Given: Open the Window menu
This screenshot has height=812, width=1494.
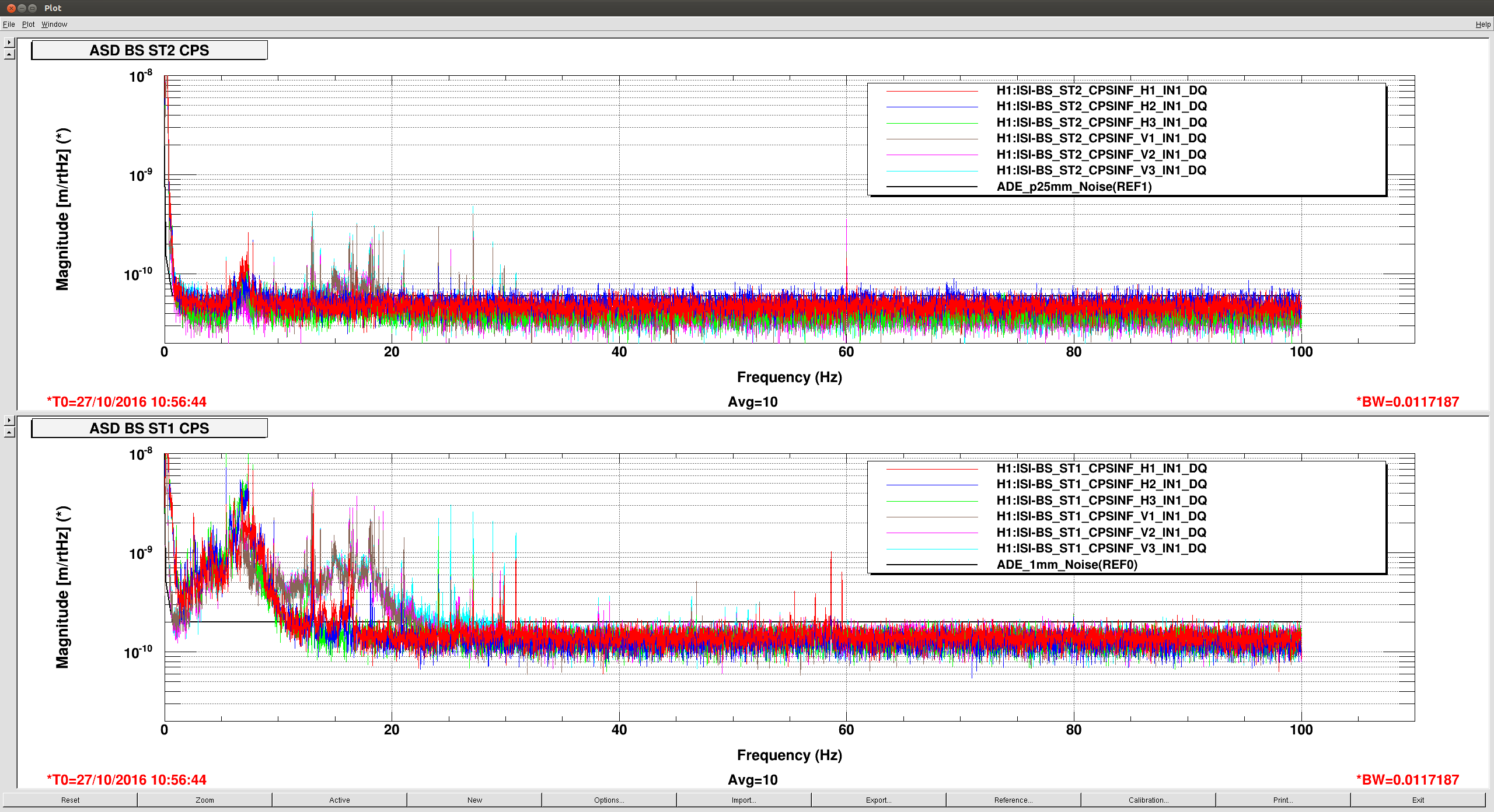Looking at the screenshot, I should (x=54, y=24).
